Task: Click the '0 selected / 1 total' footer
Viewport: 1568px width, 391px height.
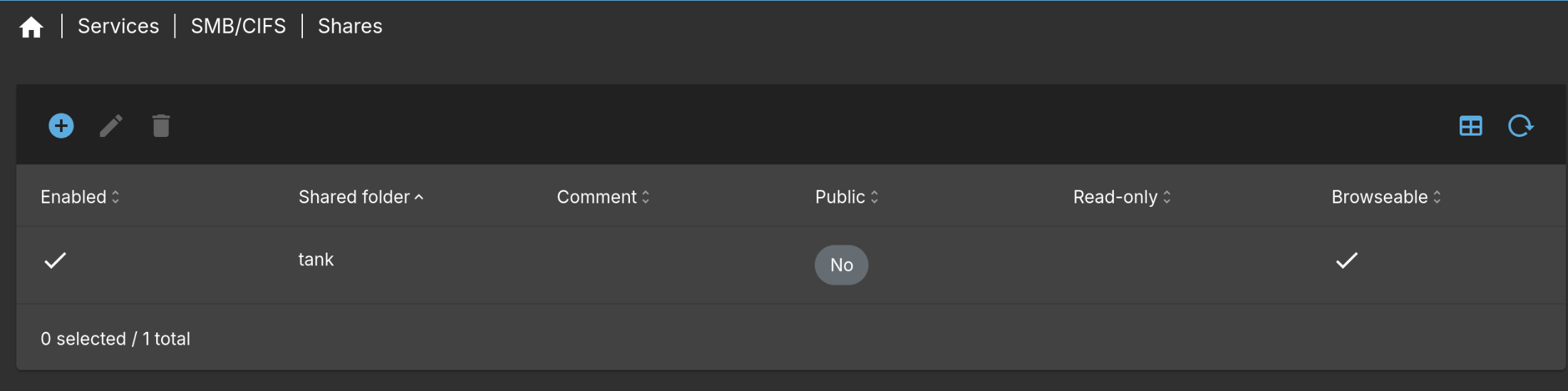Action: pos(115,339)
